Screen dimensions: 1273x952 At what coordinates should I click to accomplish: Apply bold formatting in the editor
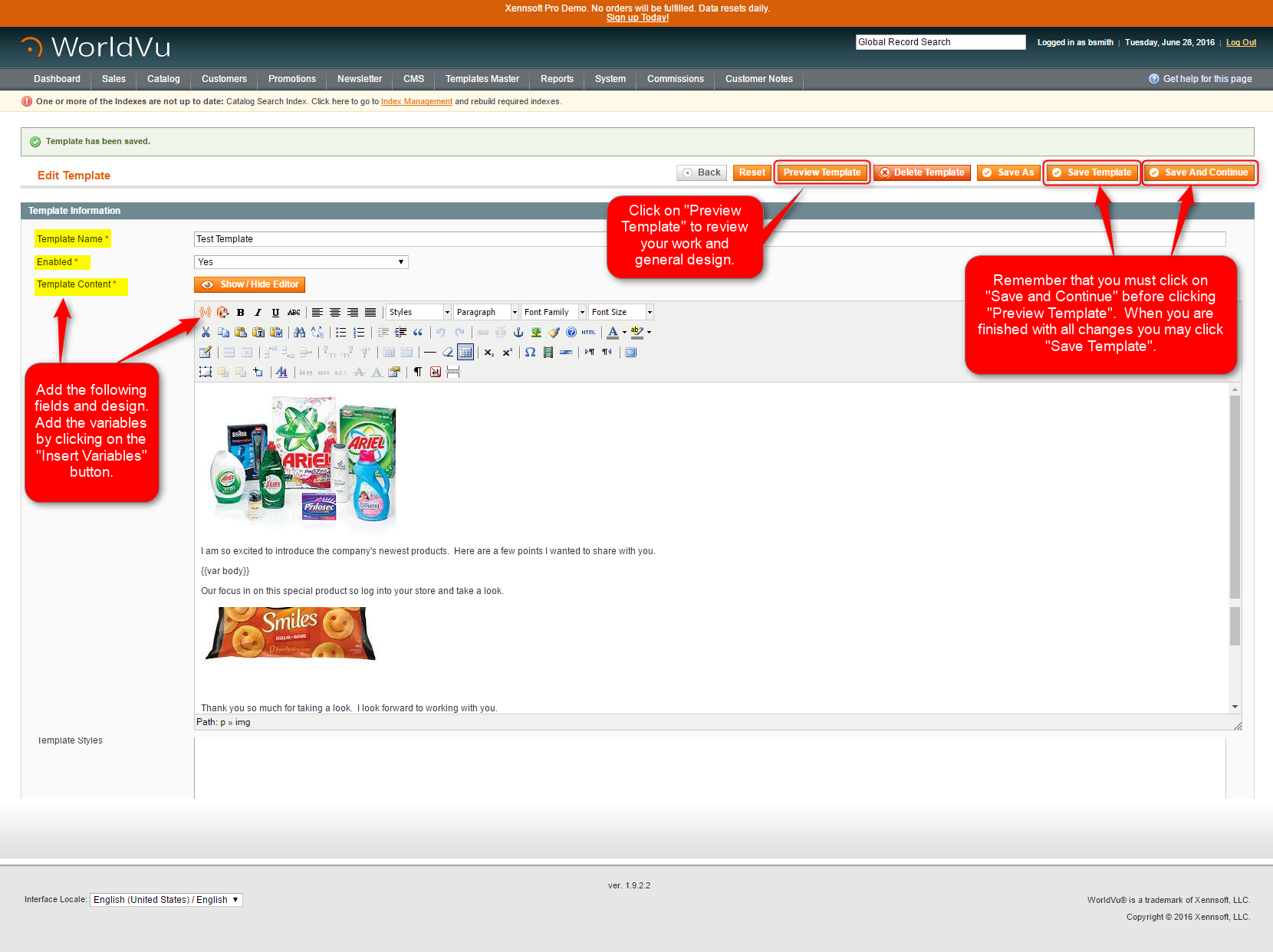240,312
